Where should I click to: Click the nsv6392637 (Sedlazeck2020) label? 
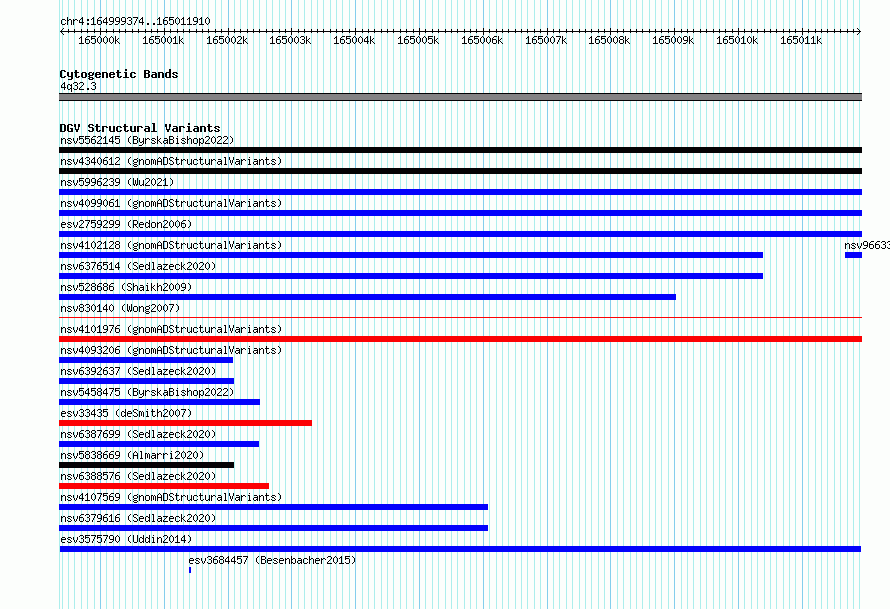pyautogui.click(x=138, y=371)
